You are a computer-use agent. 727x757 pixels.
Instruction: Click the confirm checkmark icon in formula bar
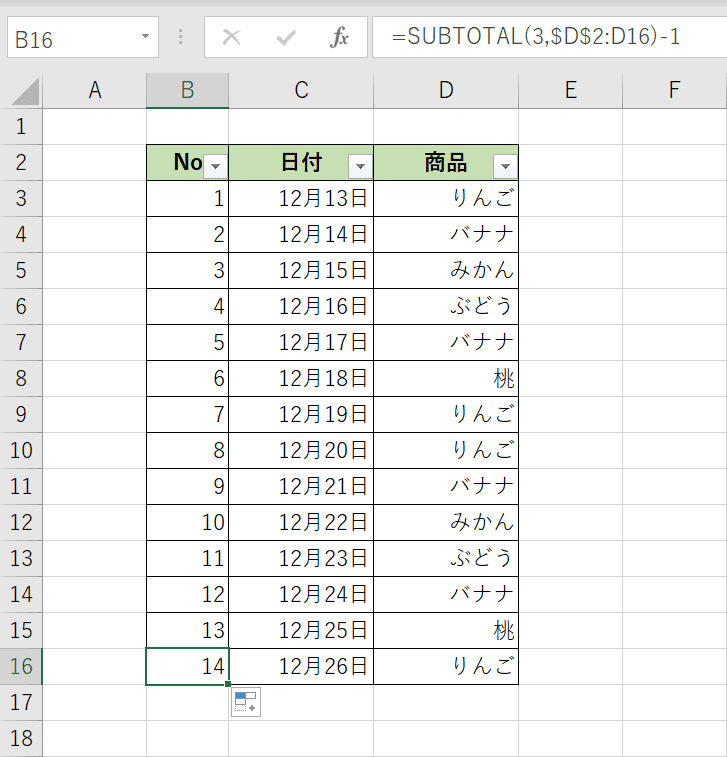[x=286, y=37]
